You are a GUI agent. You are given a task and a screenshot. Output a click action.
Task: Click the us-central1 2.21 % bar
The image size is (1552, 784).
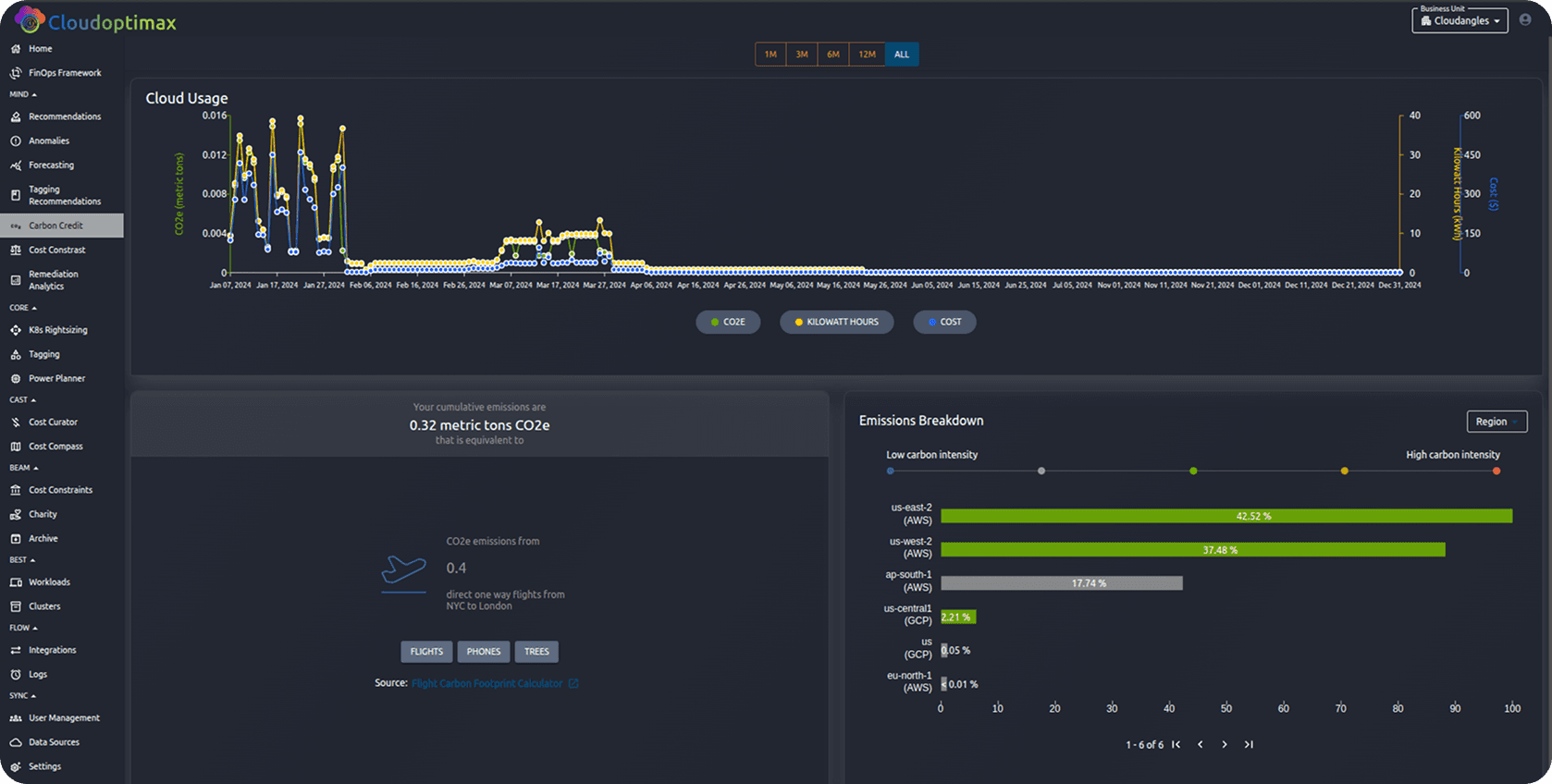click(x=958, y=617)
